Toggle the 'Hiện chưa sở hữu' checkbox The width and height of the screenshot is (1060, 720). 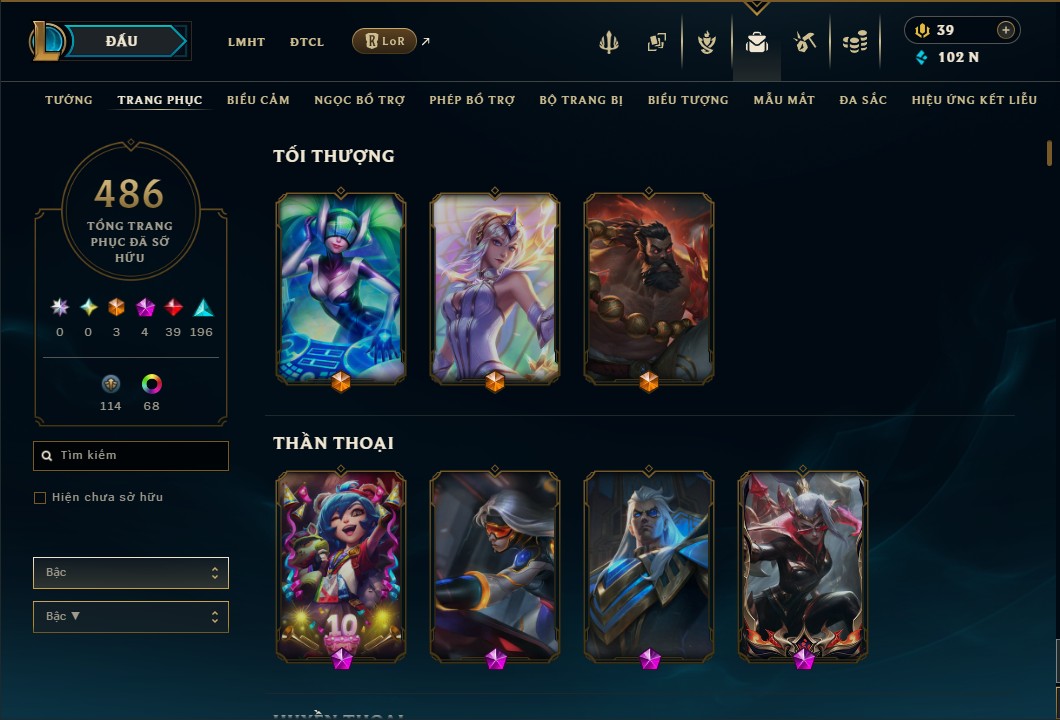pyautogui.click(x=40, y=498)
